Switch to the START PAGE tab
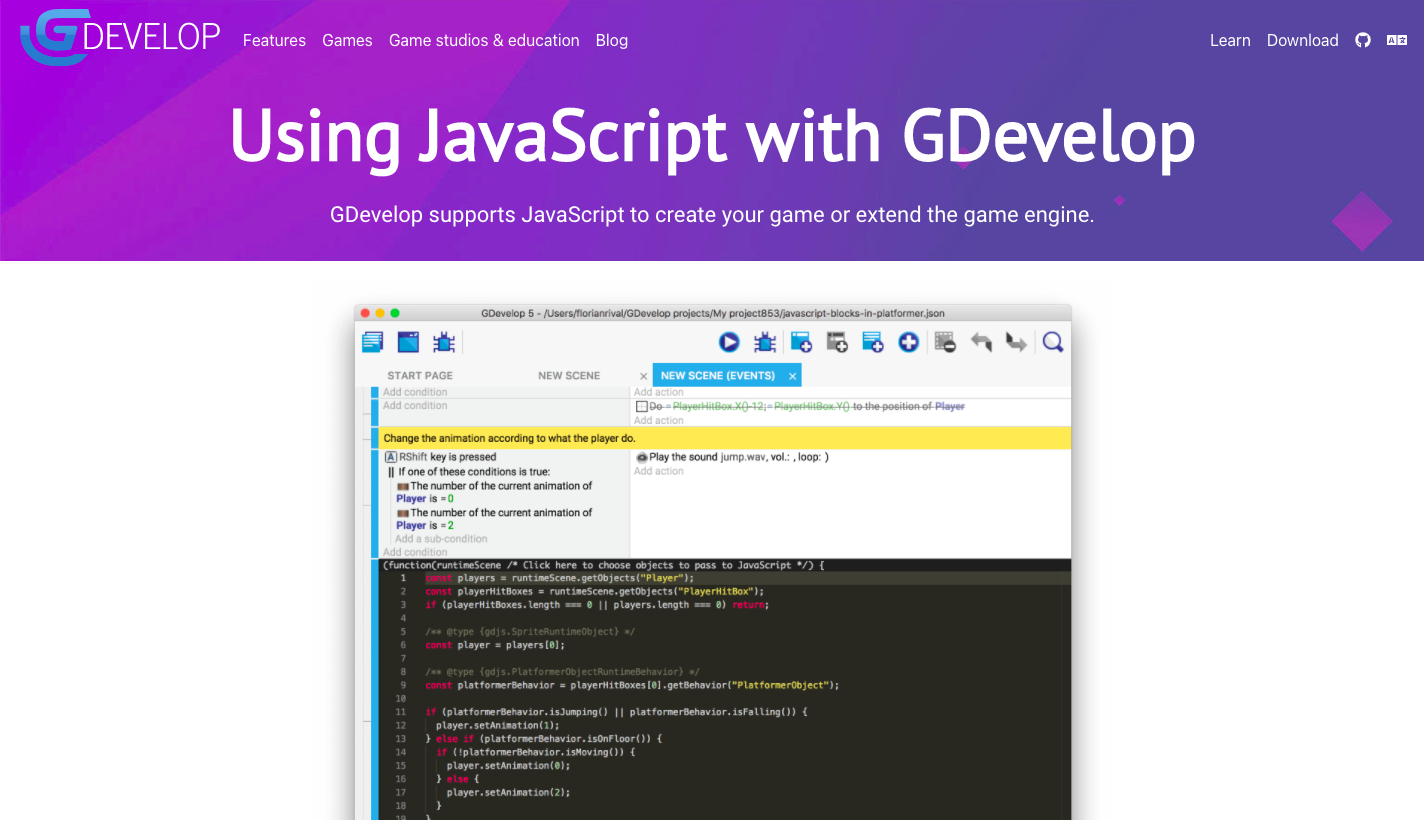The height and width of the screenshot is (820, 1424). click(420, 376)
